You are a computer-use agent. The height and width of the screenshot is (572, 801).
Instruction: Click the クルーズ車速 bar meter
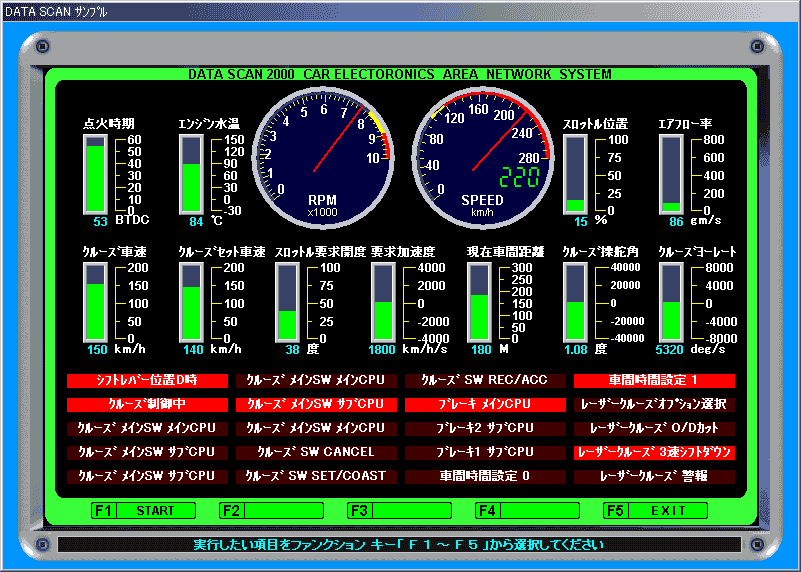(96, 303)
